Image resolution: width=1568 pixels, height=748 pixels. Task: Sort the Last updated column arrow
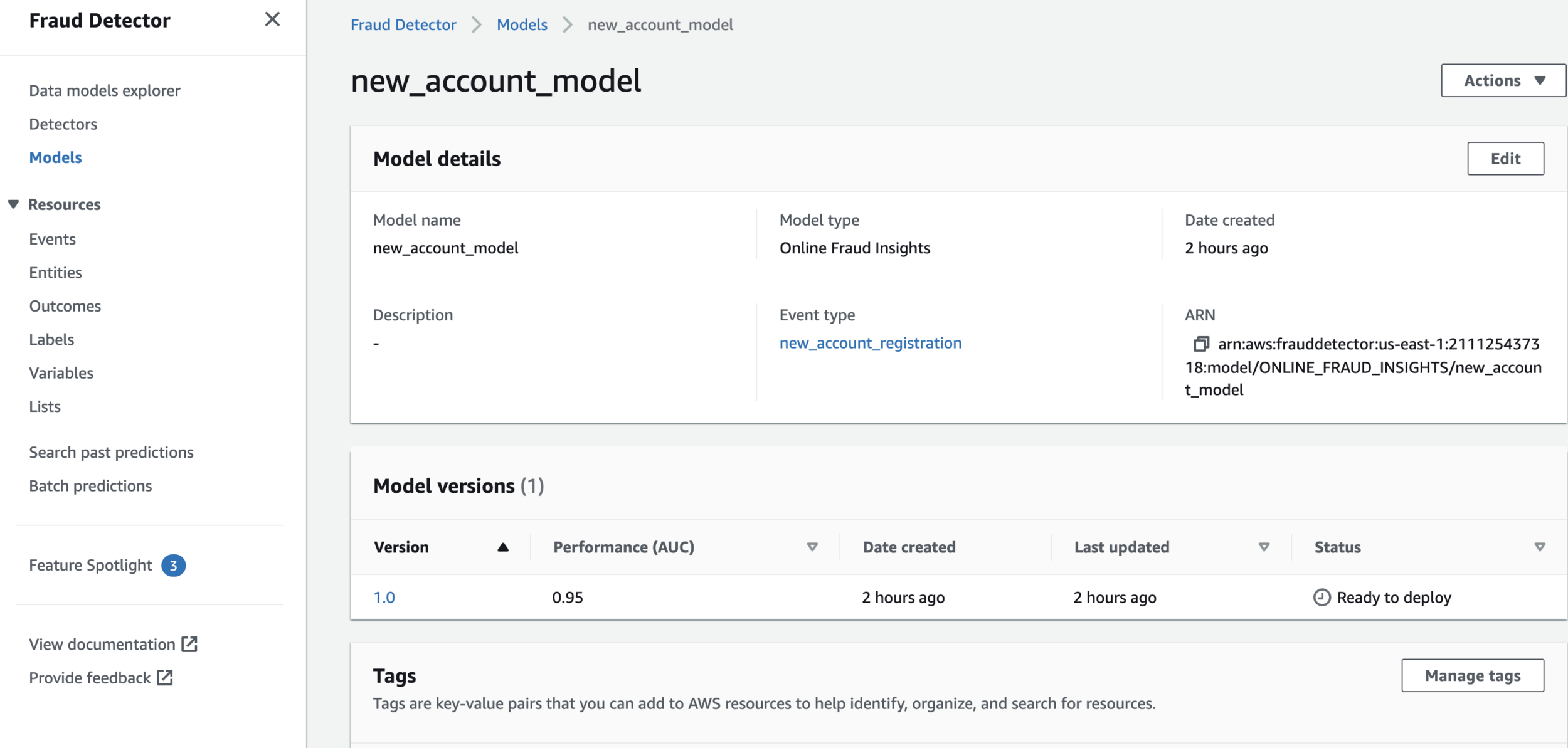click(1264, 547)
